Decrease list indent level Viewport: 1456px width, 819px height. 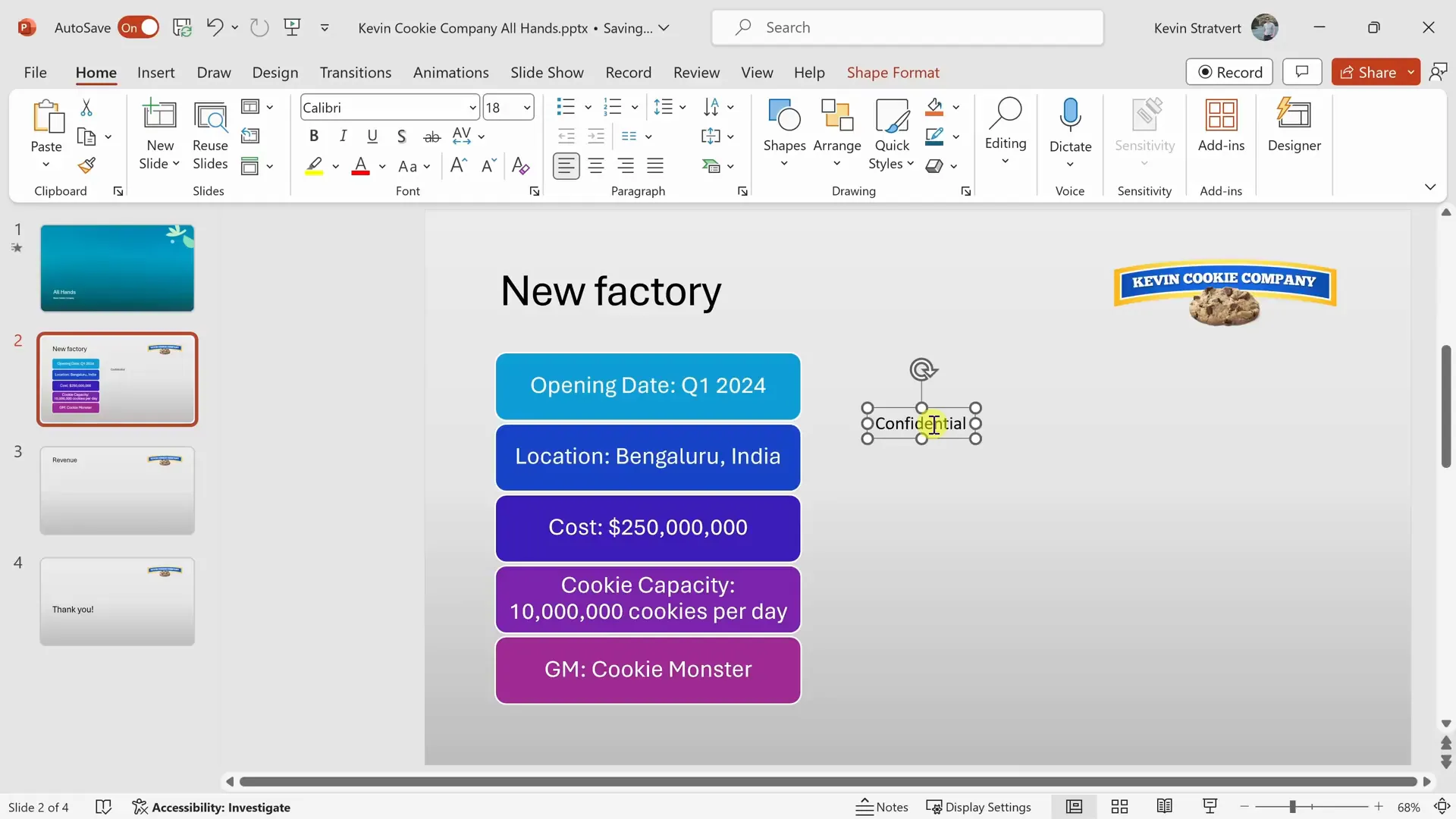566,136
